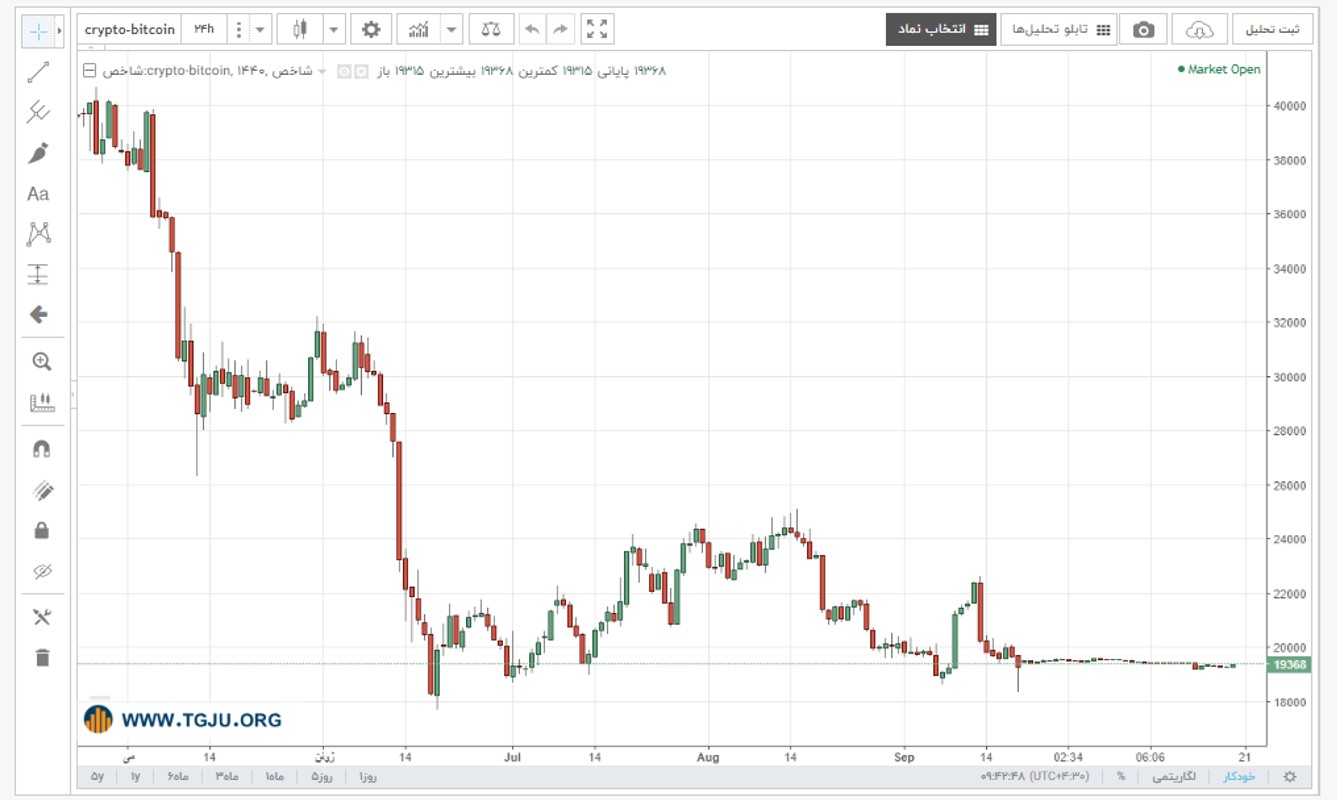
Task: Select the trend line drawing tool
Action: click(39, 72)
